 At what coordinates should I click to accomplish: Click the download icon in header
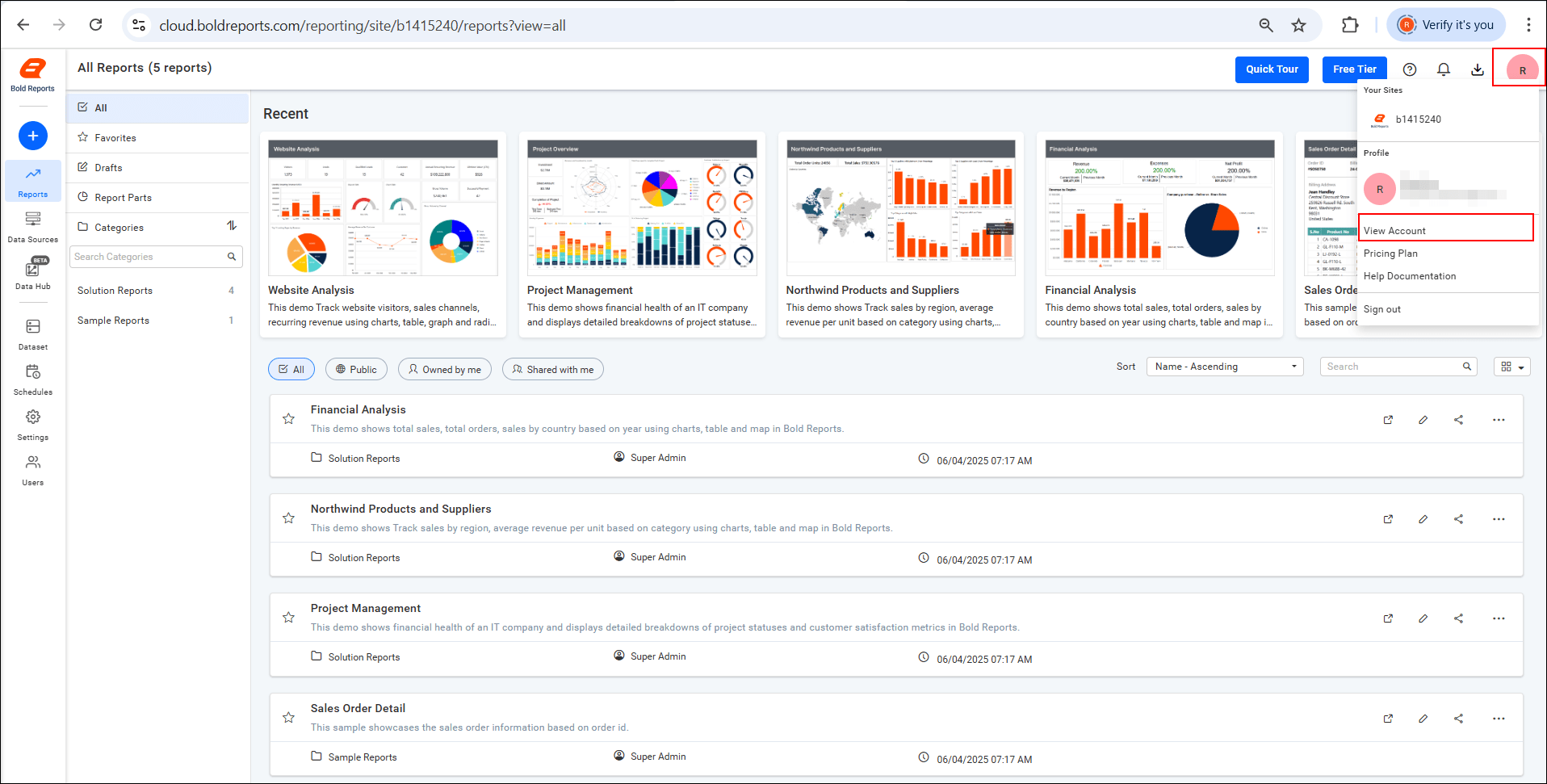click(x=1478, y=69)
